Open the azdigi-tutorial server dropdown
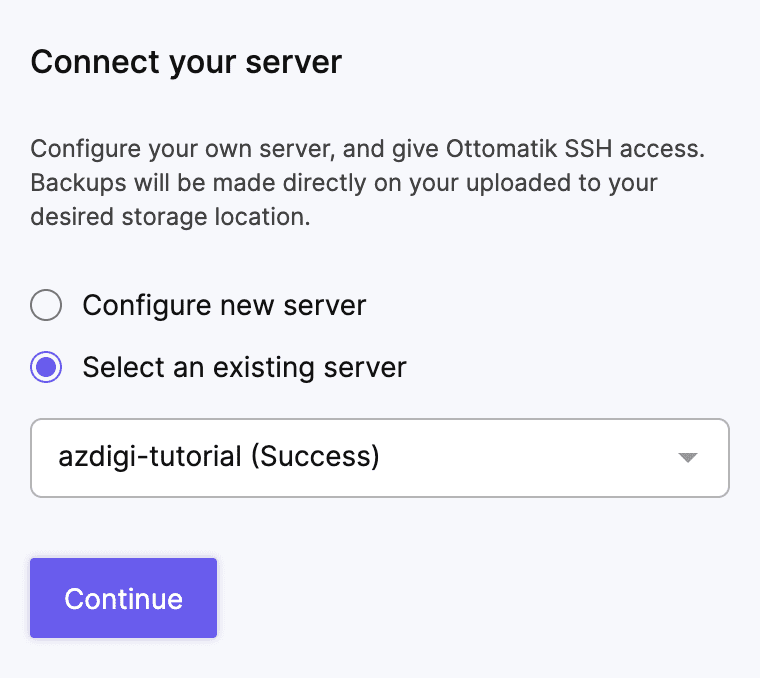This screenshot has height=678, width=760. tap(380, 458)
